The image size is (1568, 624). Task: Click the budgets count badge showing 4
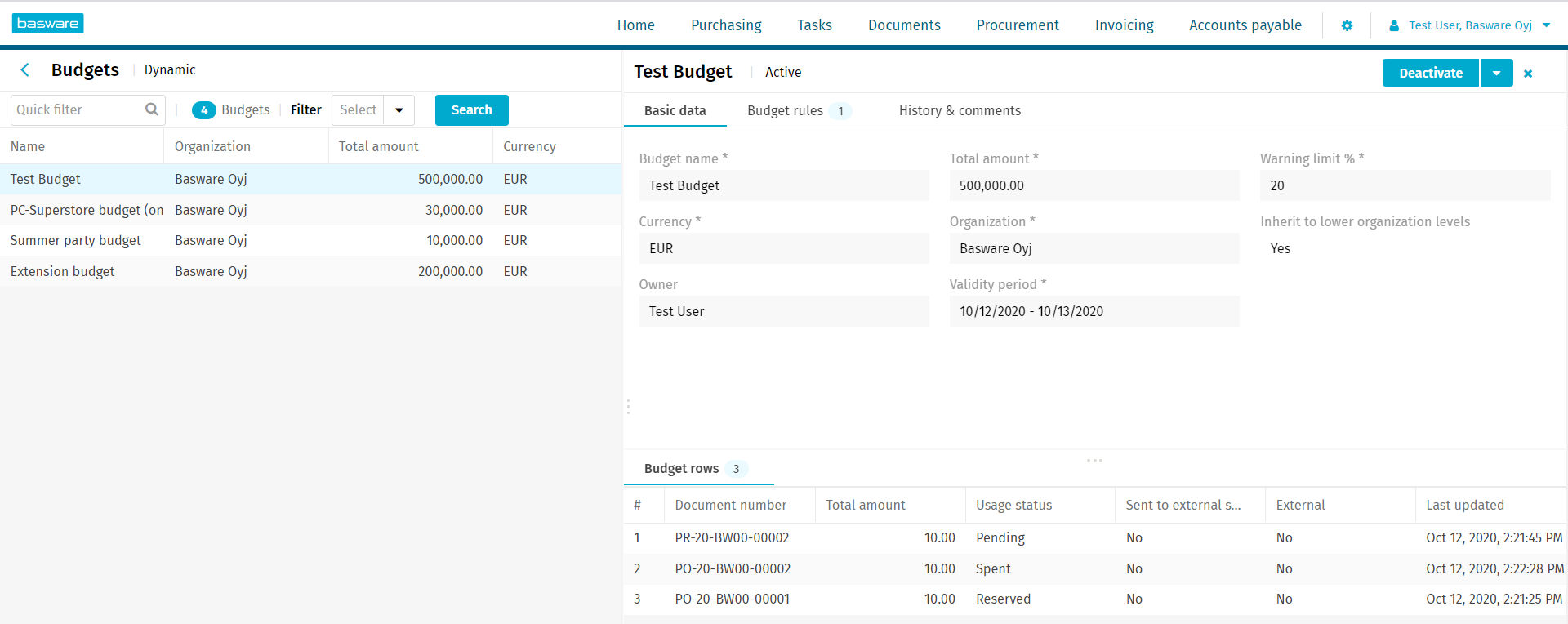[x=203, y=110]
